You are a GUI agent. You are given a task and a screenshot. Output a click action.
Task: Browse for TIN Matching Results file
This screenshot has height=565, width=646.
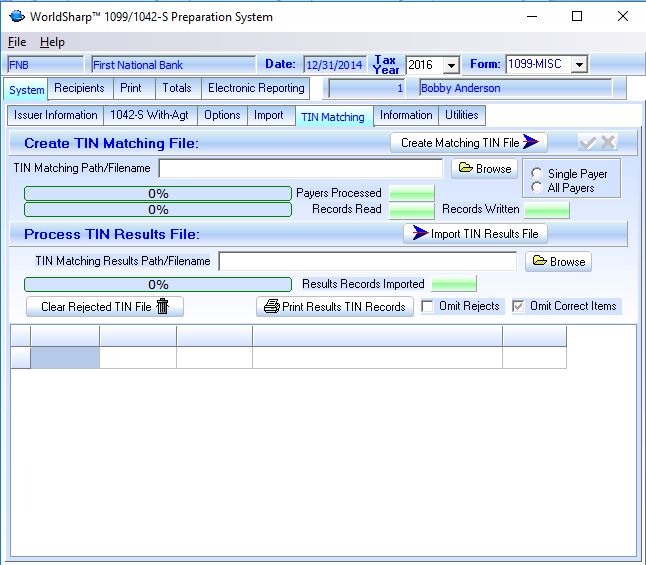558,262
